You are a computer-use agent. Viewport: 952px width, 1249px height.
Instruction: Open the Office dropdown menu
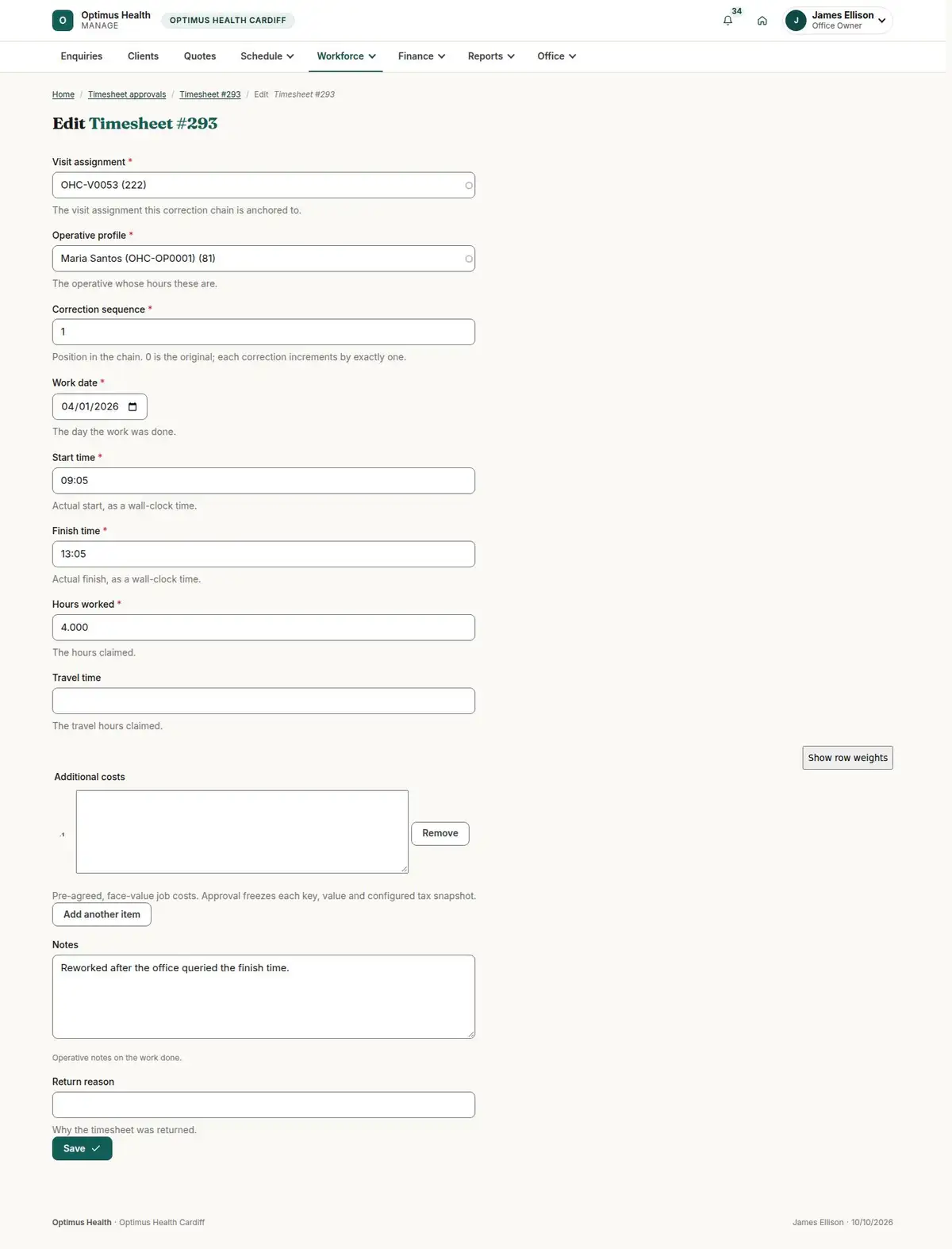[x=556, y=56]
